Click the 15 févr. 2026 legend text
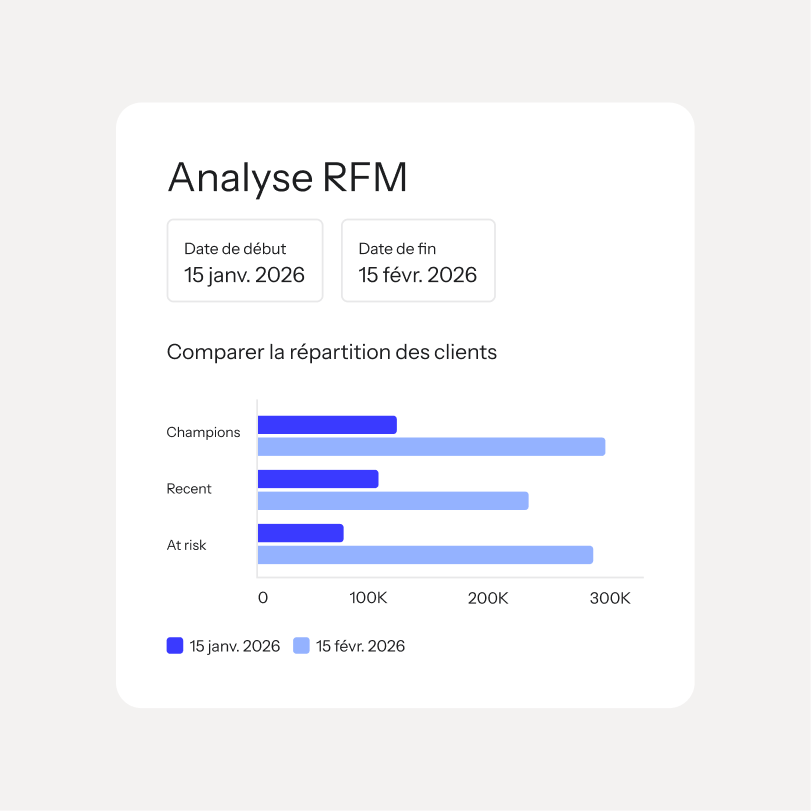 click(x=361, y=647)
